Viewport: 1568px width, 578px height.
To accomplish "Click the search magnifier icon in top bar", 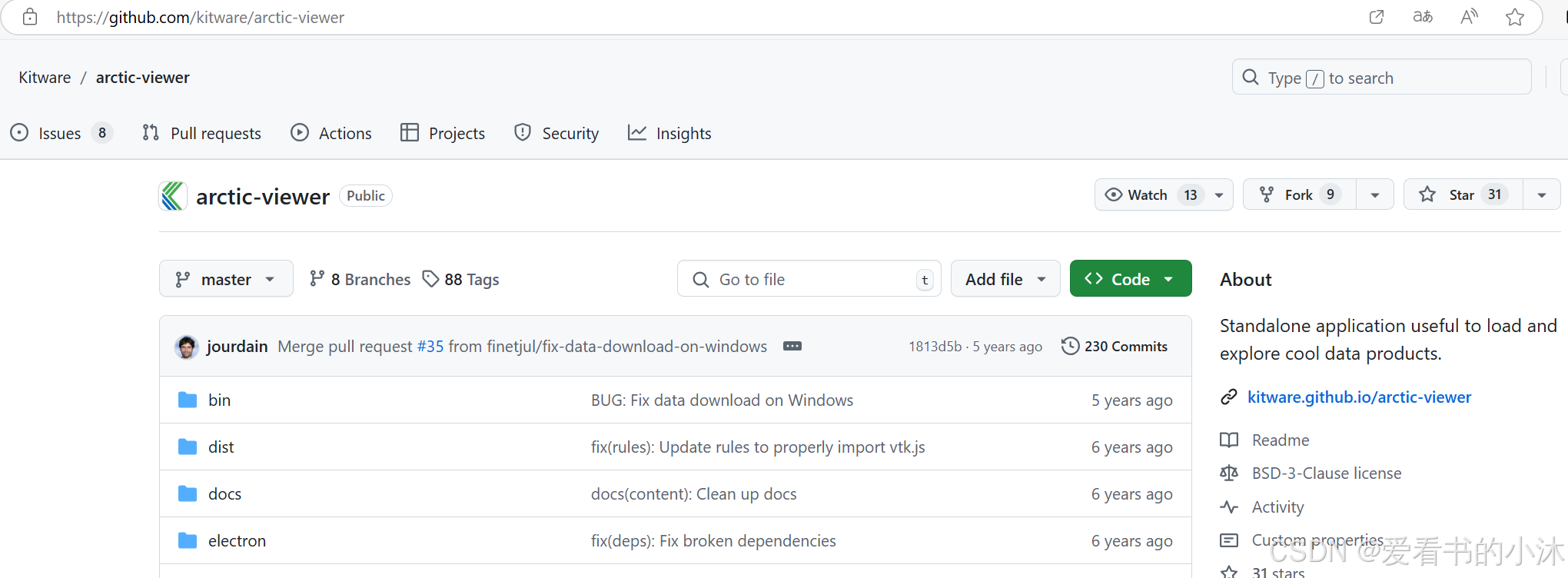I will (1251, 77).
